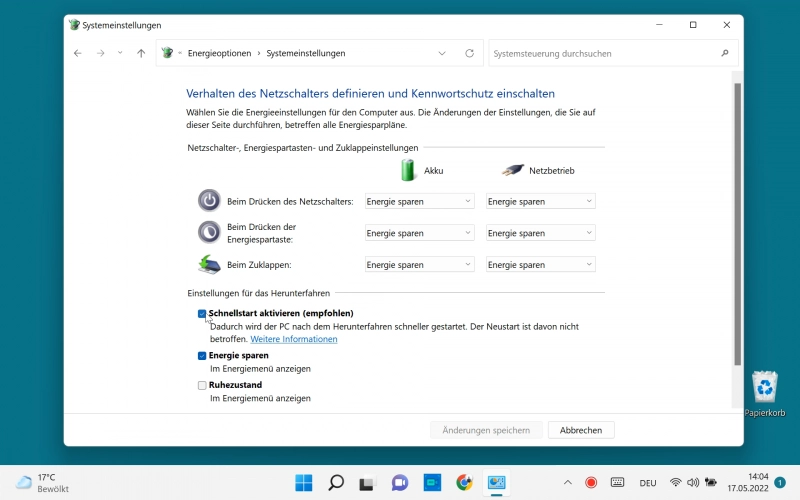
Task: Open the Wi-Fi network tray icon
Action: point(676,482)
